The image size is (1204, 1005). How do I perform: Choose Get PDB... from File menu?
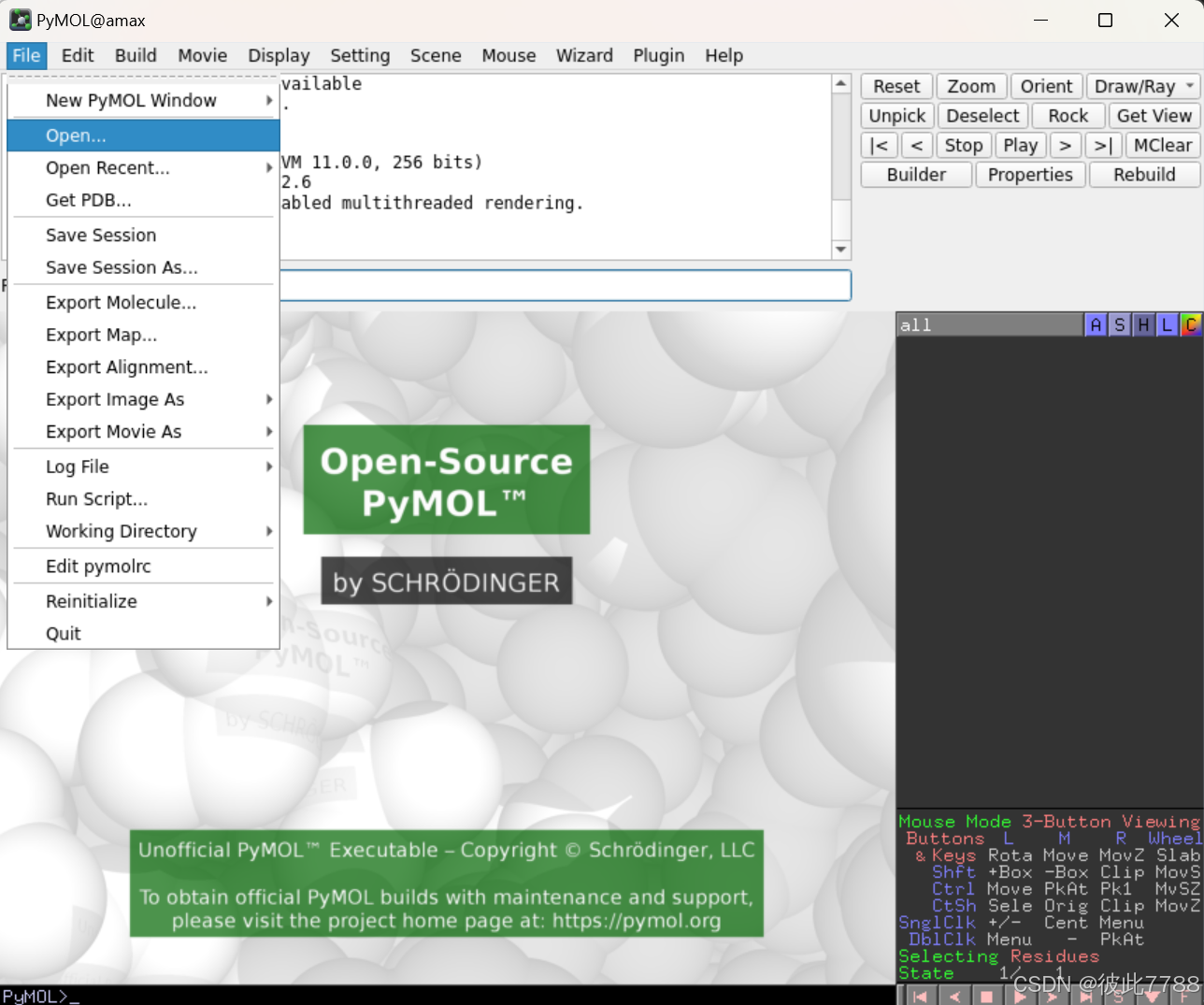tap(144, 200)
